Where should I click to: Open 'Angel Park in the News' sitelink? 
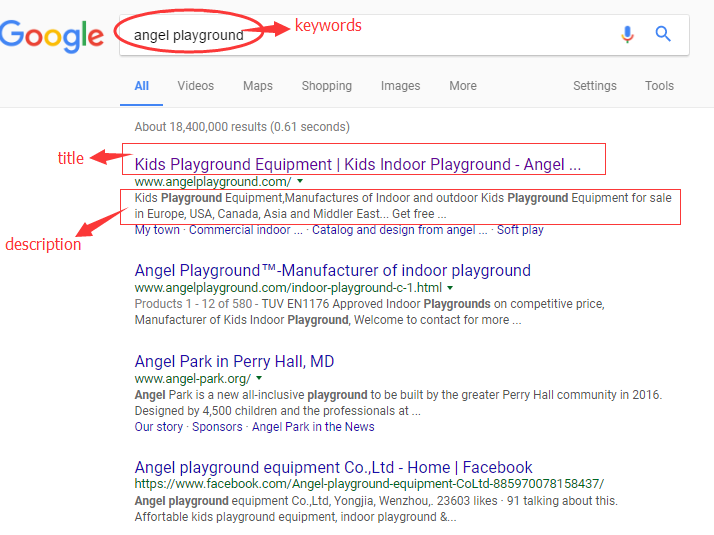pyautogui.click(x=313, y=427)
